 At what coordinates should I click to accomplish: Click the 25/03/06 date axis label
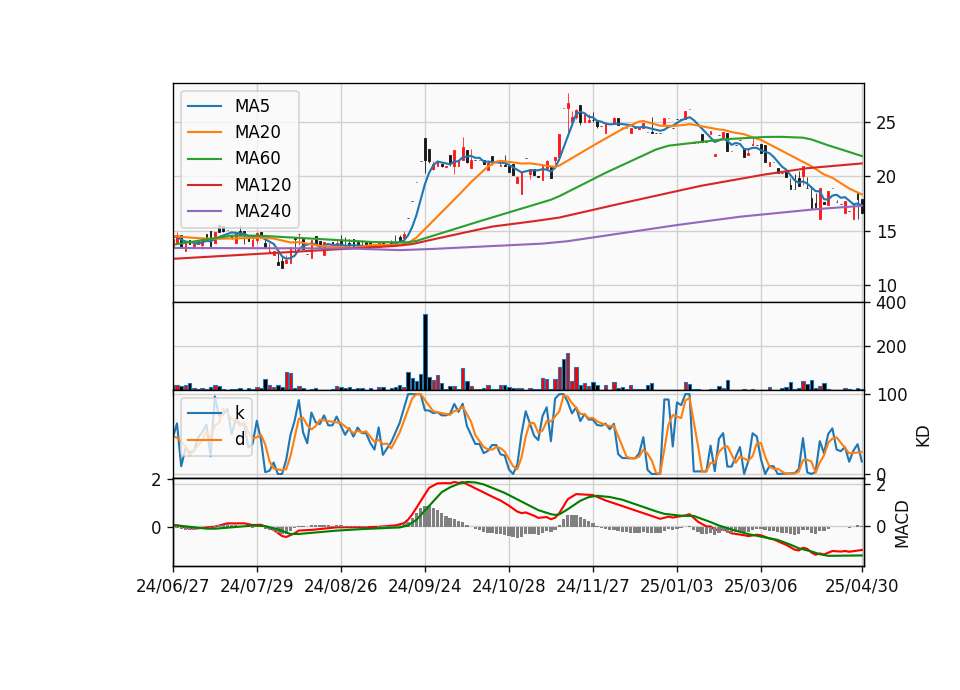760,586
